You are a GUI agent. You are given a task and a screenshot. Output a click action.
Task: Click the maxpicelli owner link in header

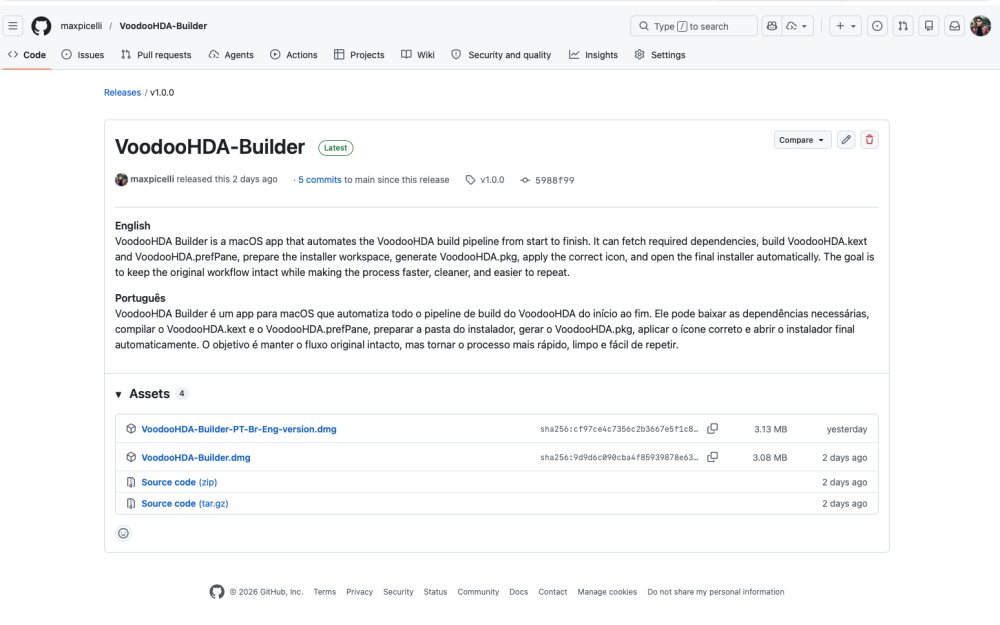coord(81,26)
